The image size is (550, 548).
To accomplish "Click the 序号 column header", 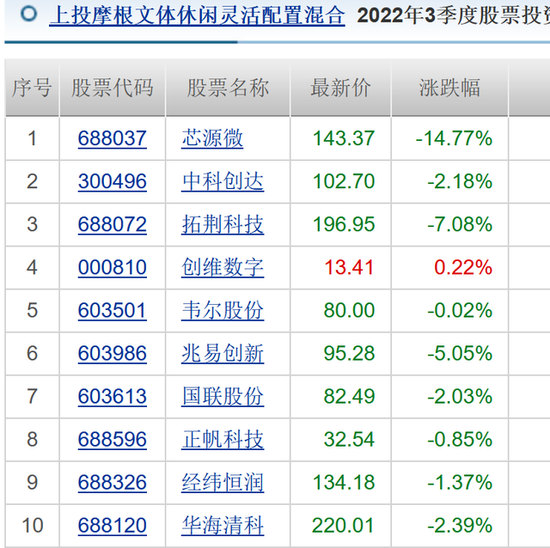I will coord(32,88).
